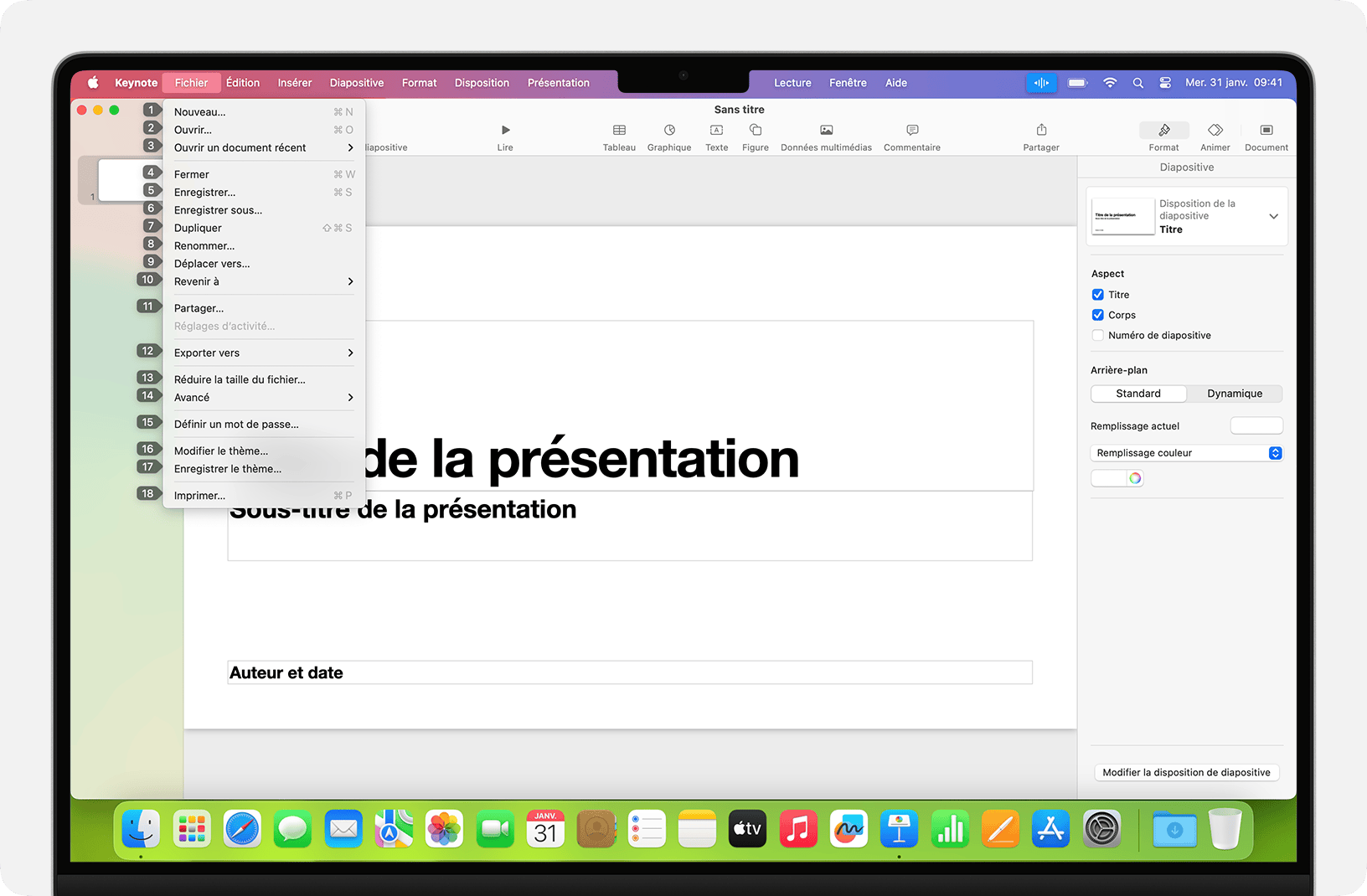Launch Safari from the Dock
This screenshot has width=1367, height=896.
(x=242, y=830)
